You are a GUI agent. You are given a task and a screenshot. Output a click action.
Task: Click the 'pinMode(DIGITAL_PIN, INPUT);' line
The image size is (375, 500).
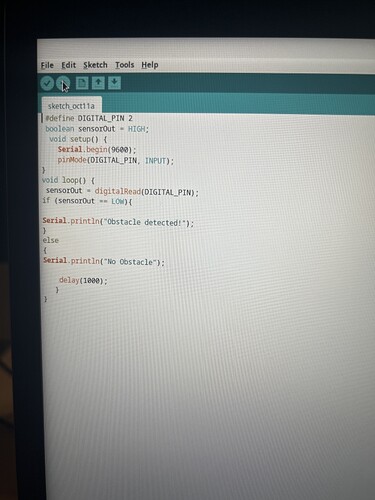(x=116, y=160)
